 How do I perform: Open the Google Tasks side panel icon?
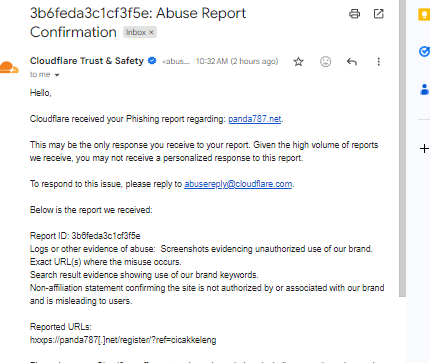pos(424,52)
